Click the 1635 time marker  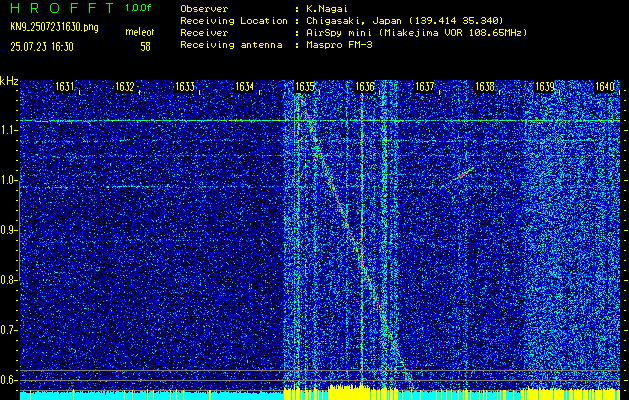pyautogui.click(x=305, y=87)
